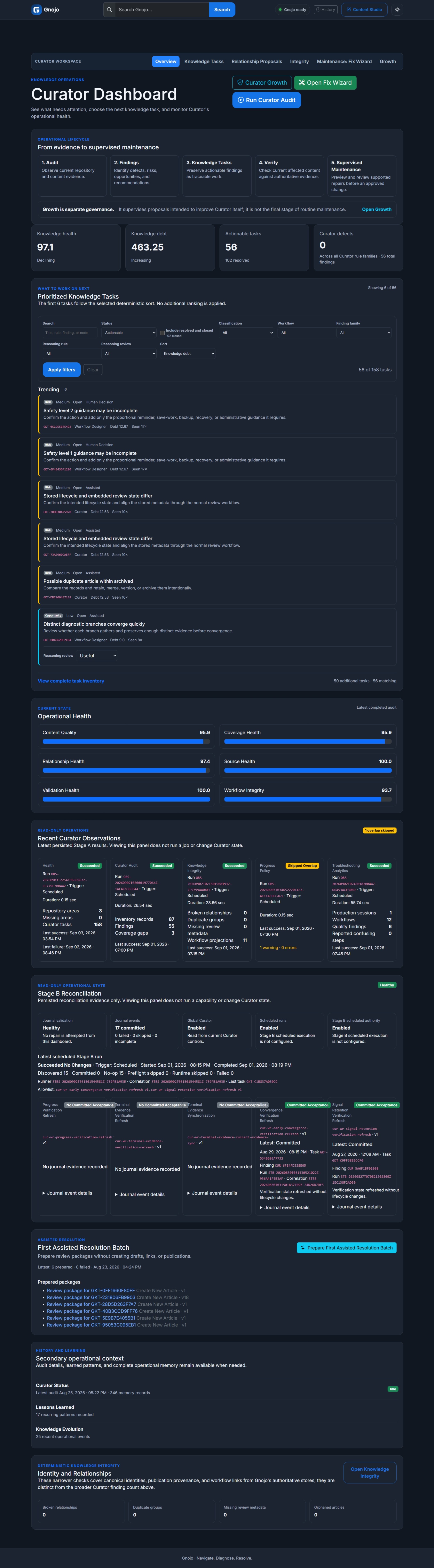Go to the Growth tab

click(x=388, y=61)
